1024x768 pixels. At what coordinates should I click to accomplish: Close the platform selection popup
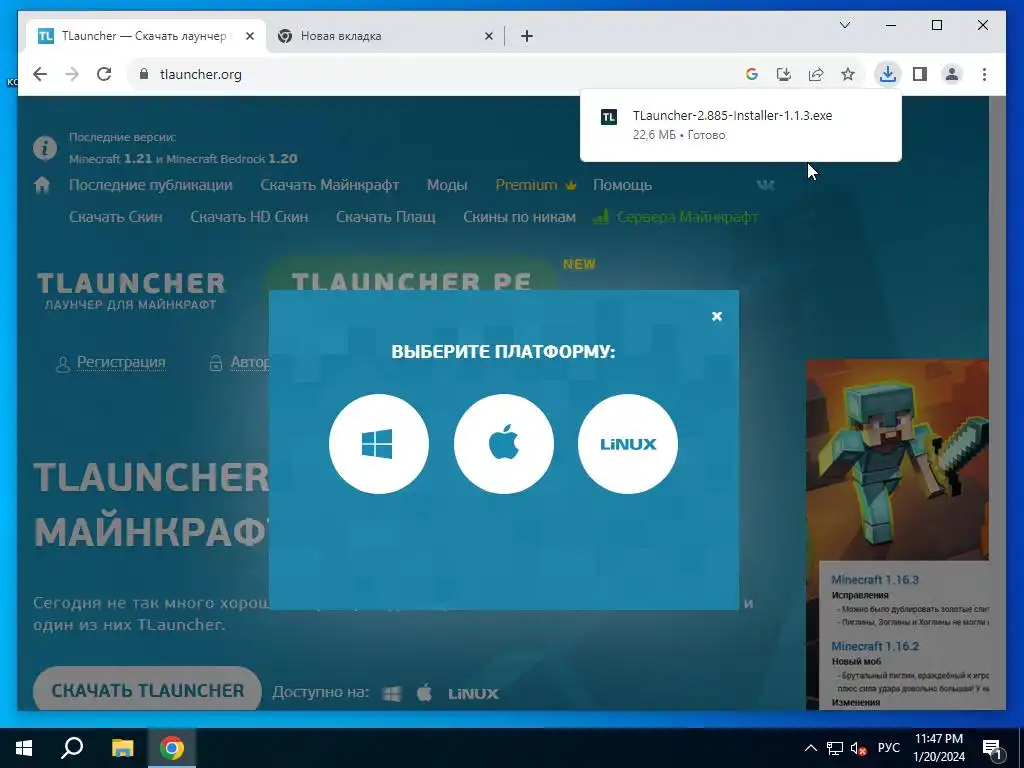point(716,316)
